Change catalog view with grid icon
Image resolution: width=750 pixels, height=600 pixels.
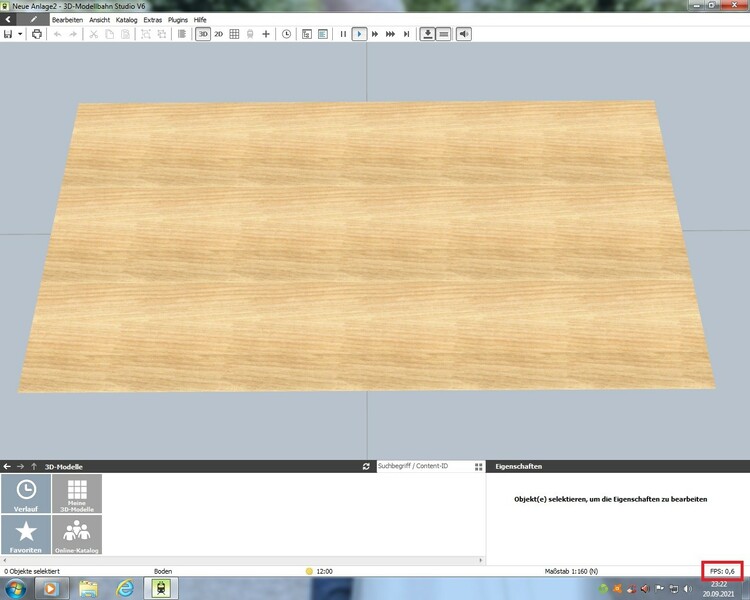click(478, 467)
